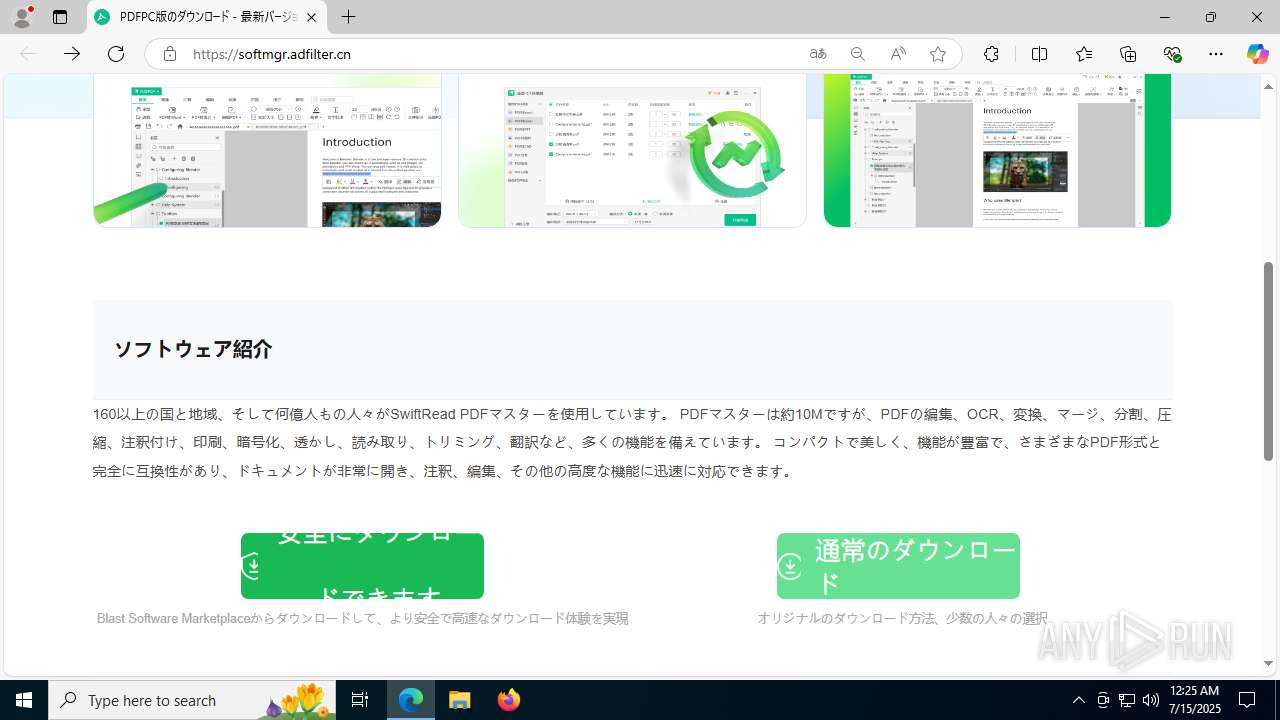The image size is (1280, 720).
Task: Click the scrollbar down arrow
Action: [1269, 664]
